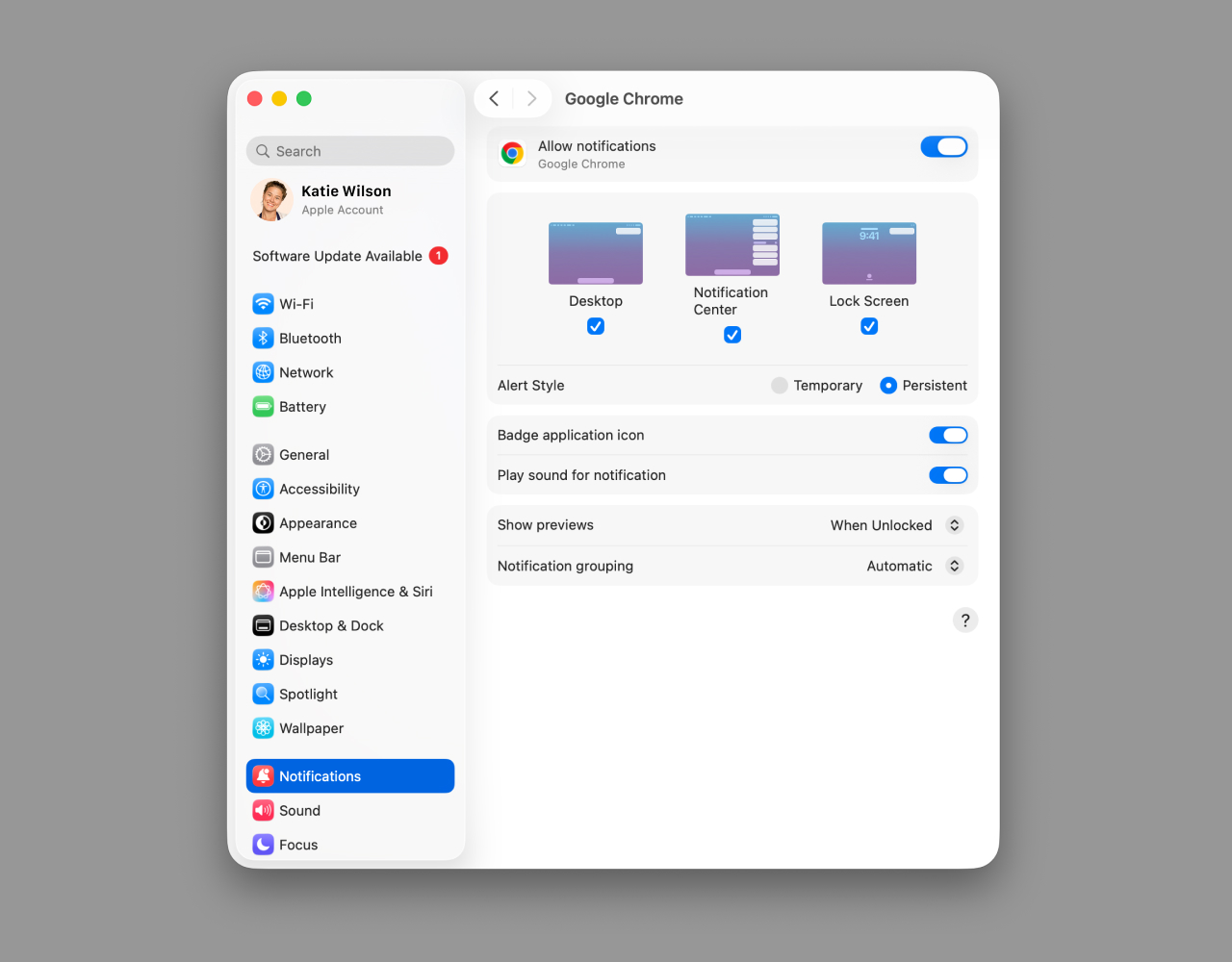Click the forward chevron button

[531, 98]
